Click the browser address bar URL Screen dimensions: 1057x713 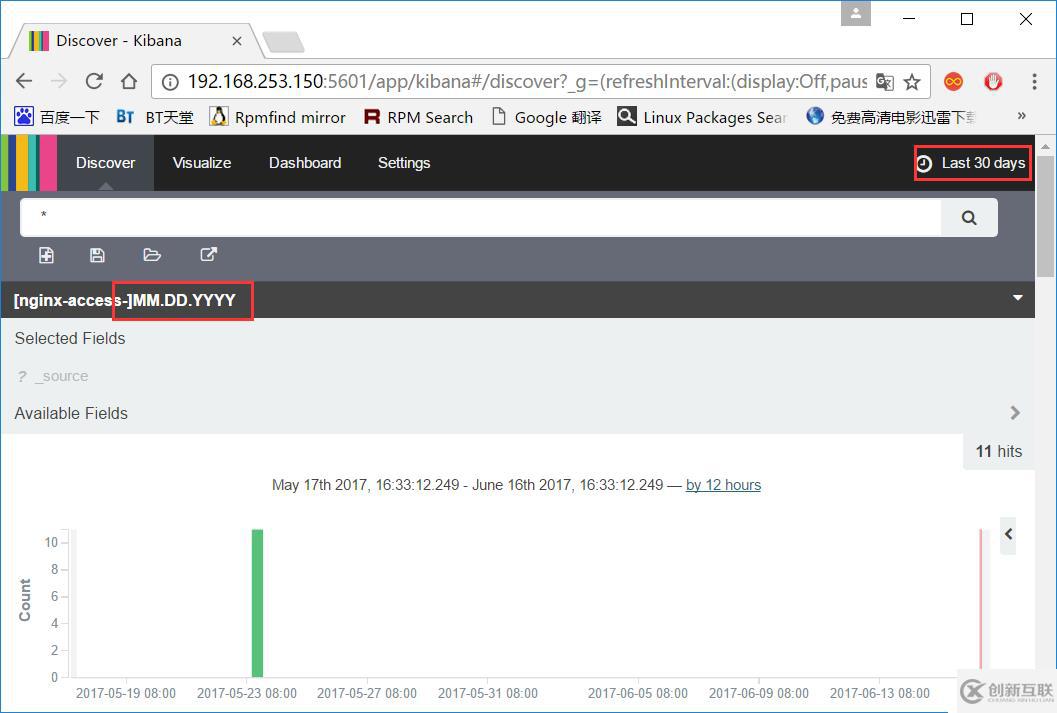(527, 82)
